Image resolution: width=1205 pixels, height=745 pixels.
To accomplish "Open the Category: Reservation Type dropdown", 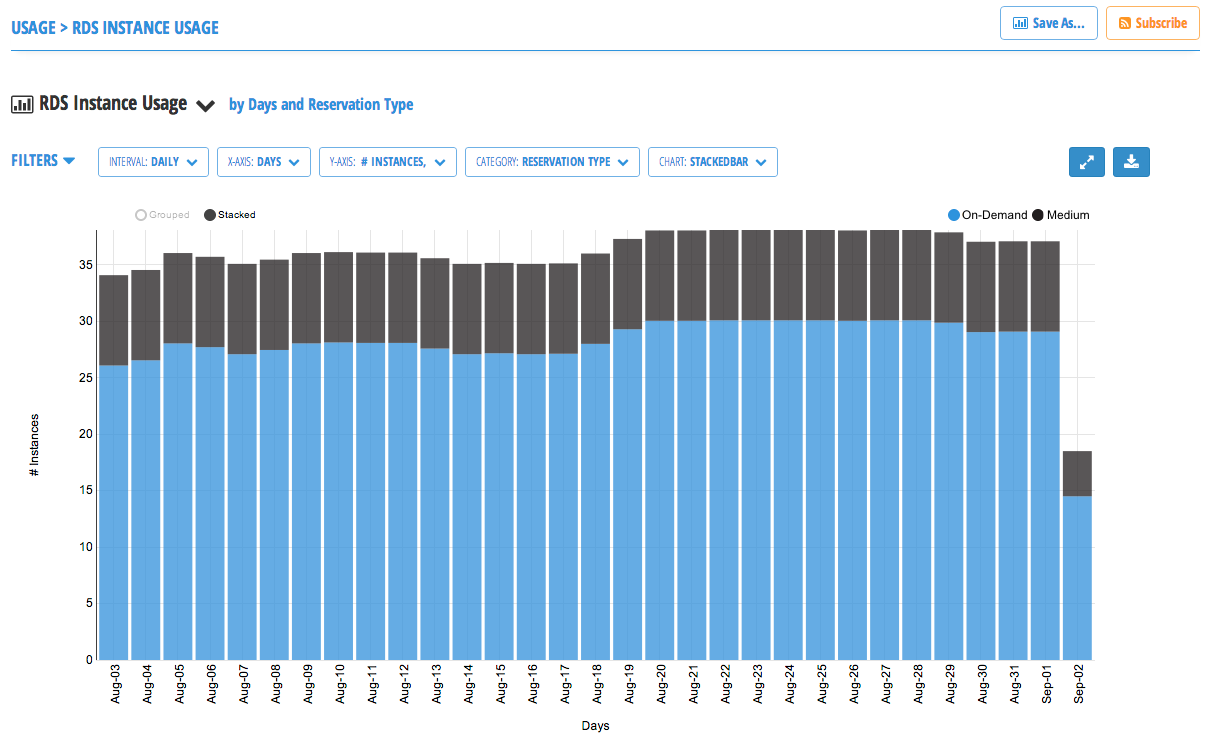I will tap(552, 162).
